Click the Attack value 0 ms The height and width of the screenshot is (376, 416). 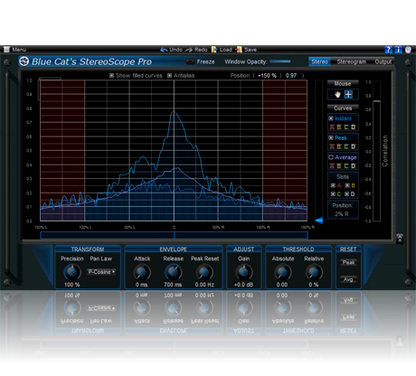click(x=142, y=285)
